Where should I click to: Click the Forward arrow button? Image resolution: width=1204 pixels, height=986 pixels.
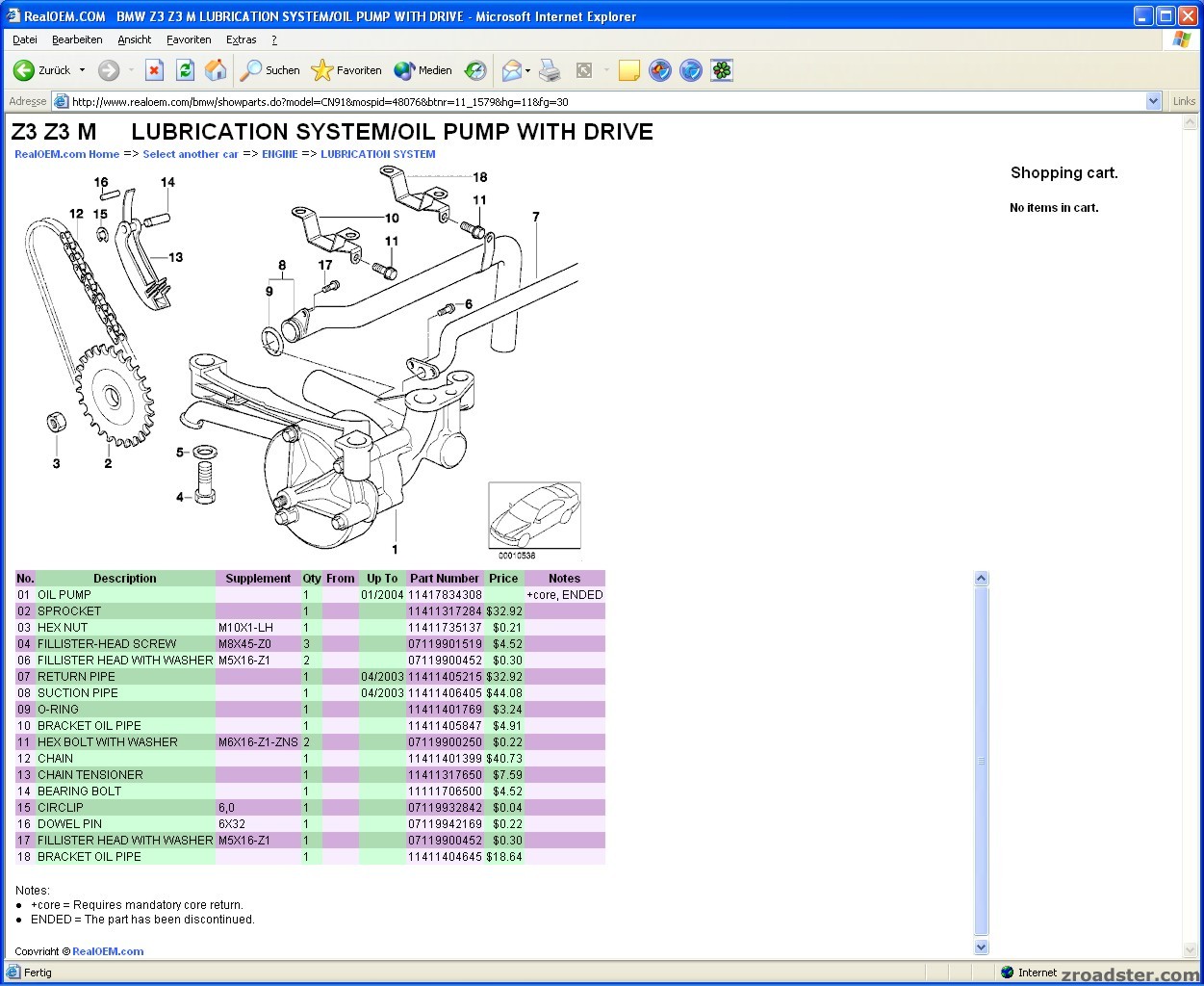109,70
